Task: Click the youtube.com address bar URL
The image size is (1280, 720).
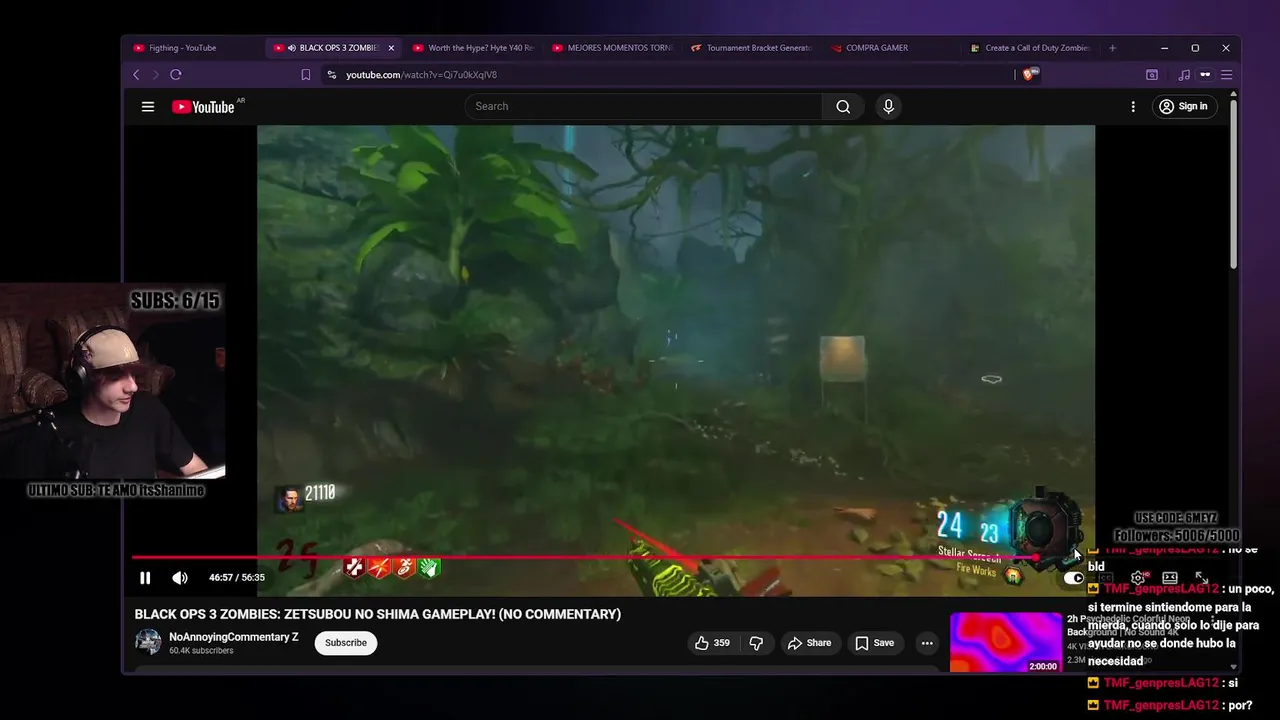Action: (421, 75)
